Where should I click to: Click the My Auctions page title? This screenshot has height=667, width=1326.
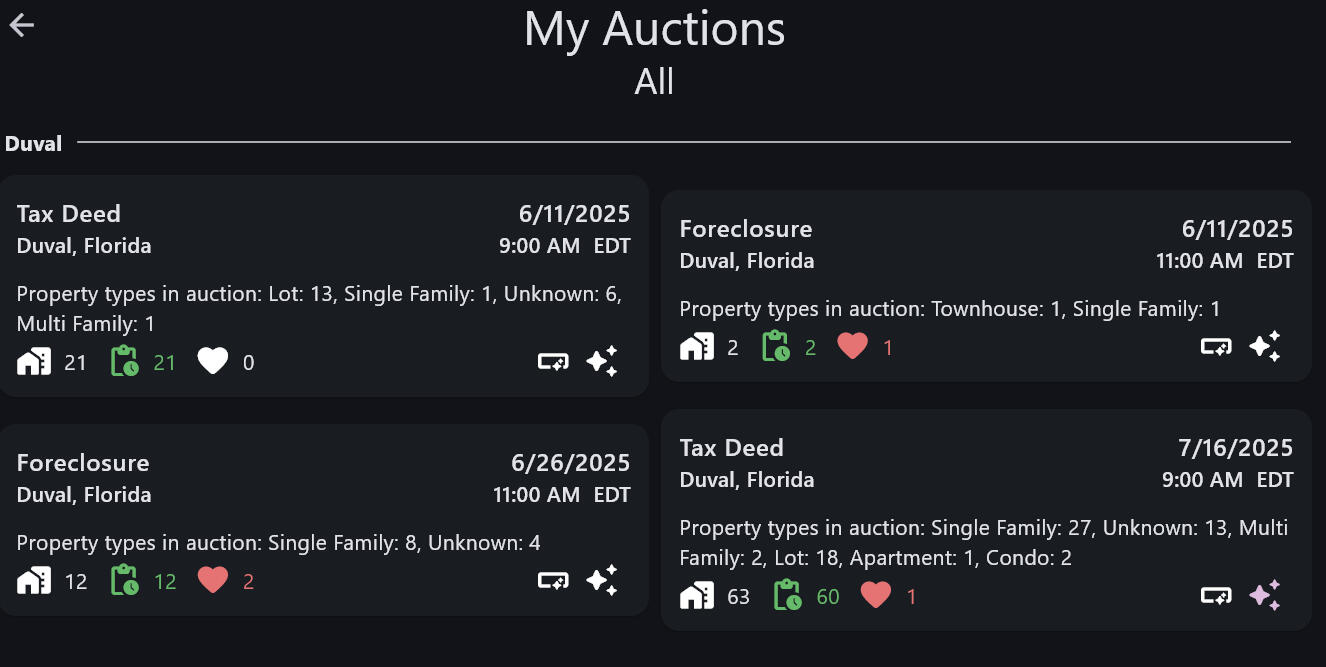(654, 29)
